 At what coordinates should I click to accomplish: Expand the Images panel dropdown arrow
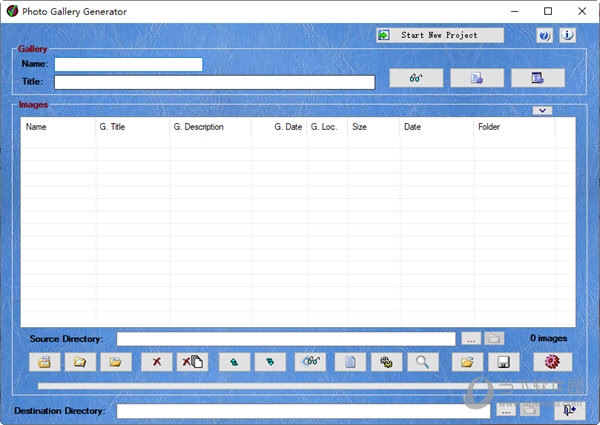tap(541, 110)
